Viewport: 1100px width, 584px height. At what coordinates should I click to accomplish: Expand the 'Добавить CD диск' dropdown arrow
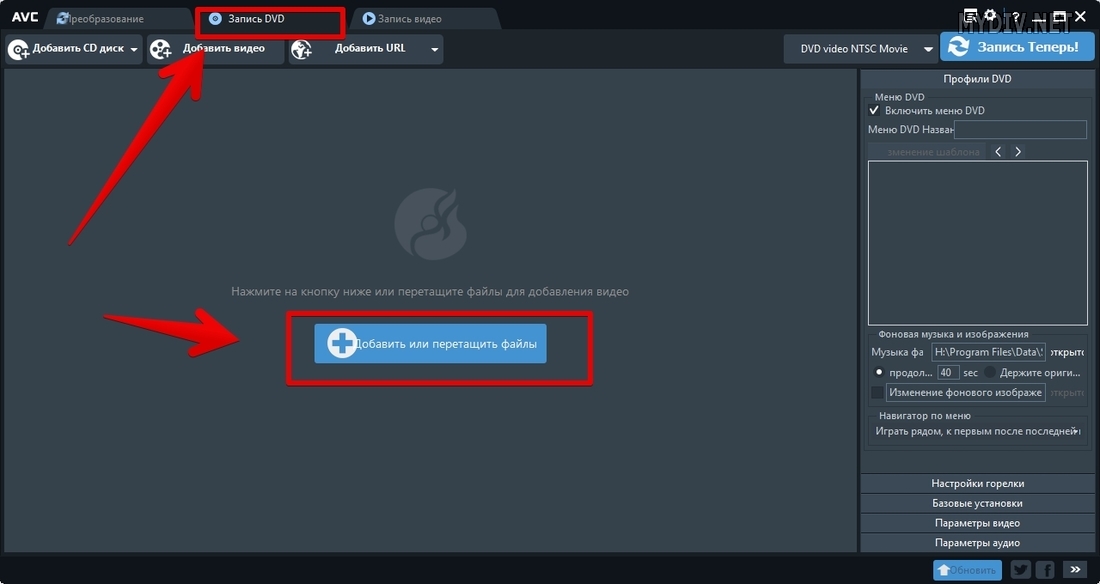(x=134, y=49)
